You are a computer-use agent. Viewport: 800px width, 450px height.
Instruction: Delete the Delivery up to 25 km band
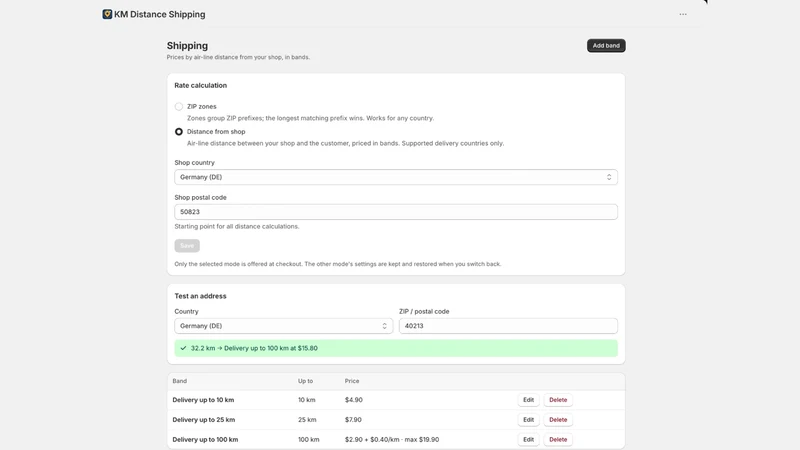pyautogui.click(x=558, y=420)
